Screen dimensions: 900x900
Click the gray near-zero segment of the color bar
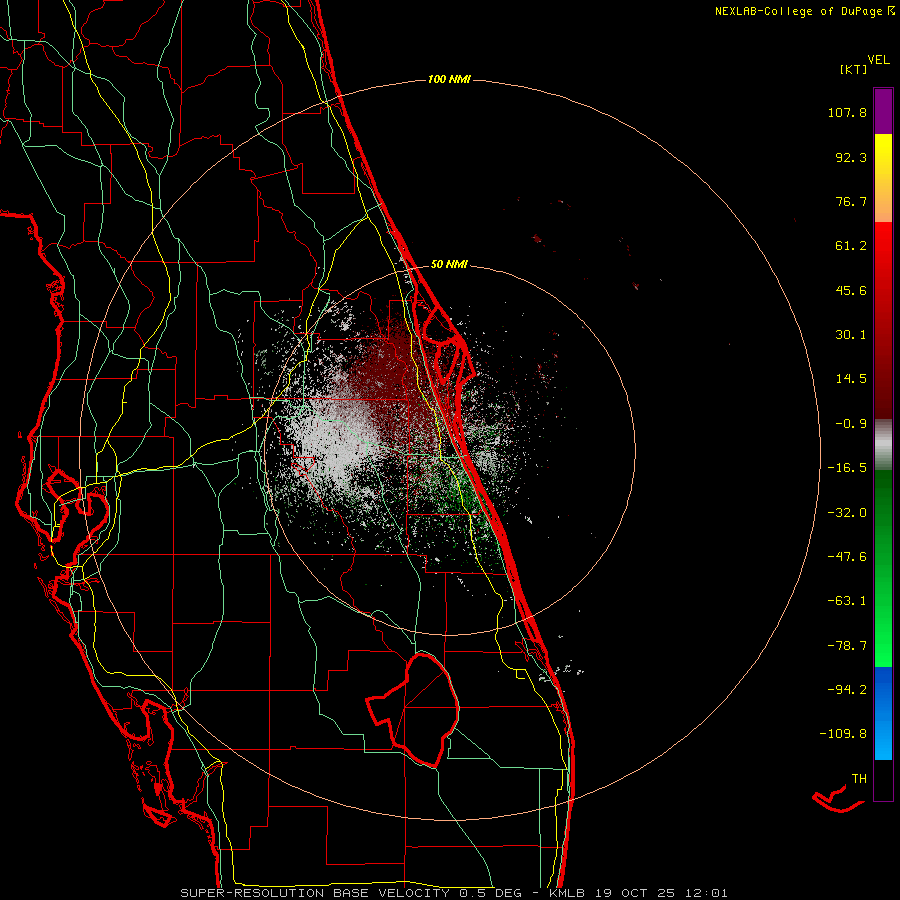click(x=883, y=445)
